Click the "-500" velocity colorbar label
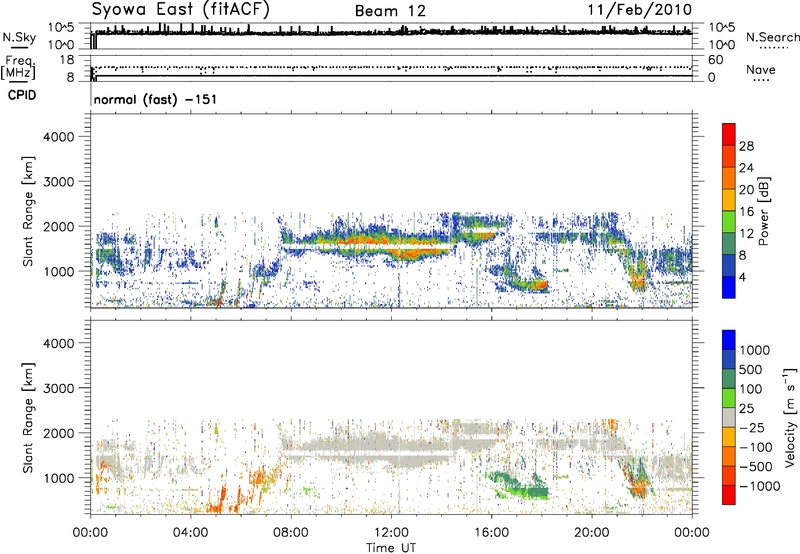 click(756, 467)
